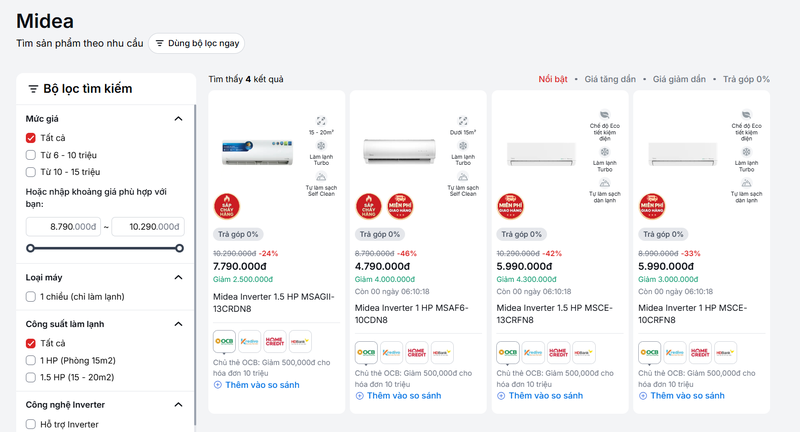Click OCB bank icon on first product

[x=224, y=341]
